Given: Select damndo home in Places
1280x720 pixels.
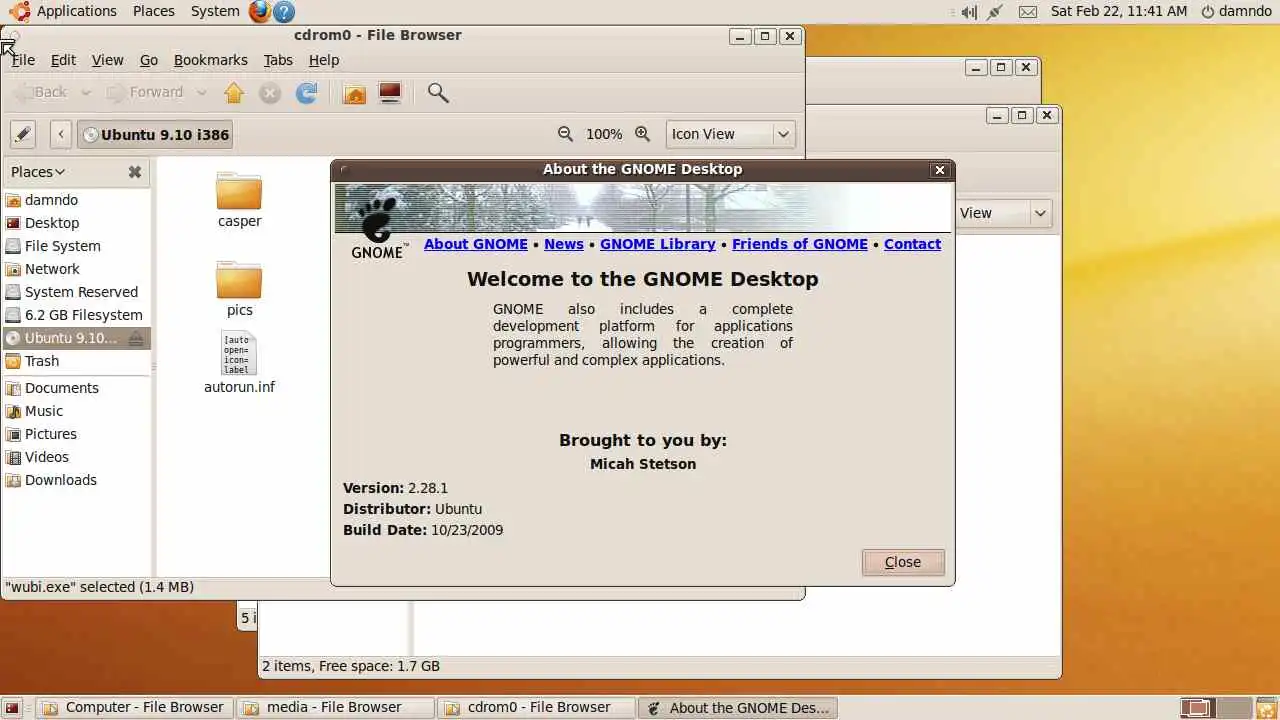Looking at the screenshot, I should [x=76, y=200].
